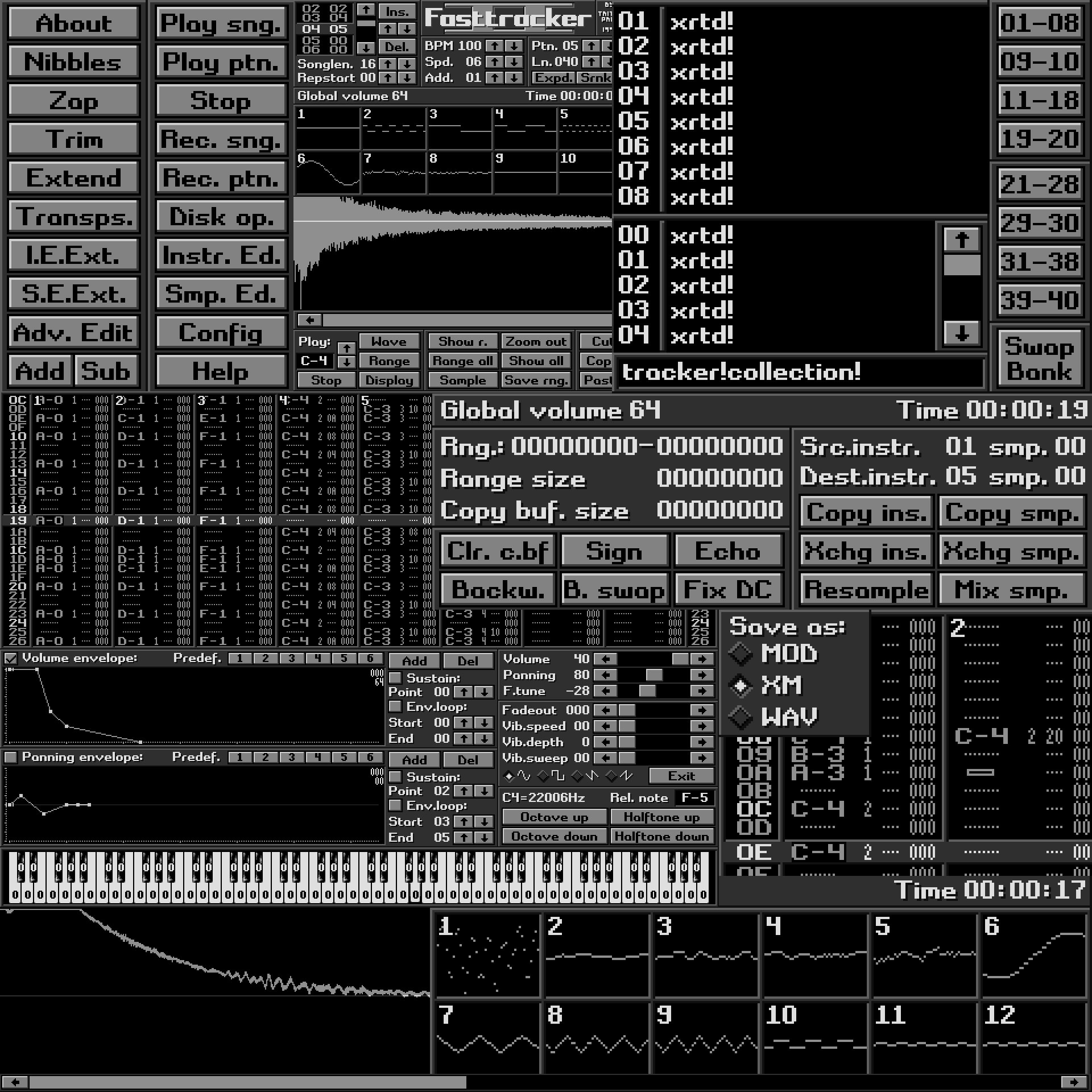Switch to instrument bank 21-28
Screen dimensions: 1092x1092
[x=1039, y=184]
